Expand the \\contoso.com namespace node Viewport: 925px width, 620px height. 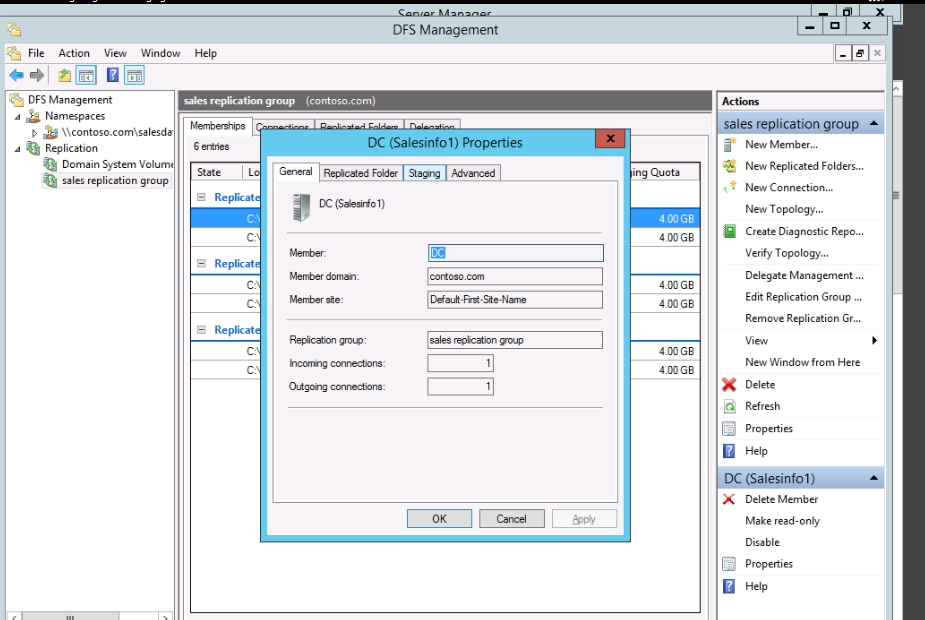[x=35, y=132]
